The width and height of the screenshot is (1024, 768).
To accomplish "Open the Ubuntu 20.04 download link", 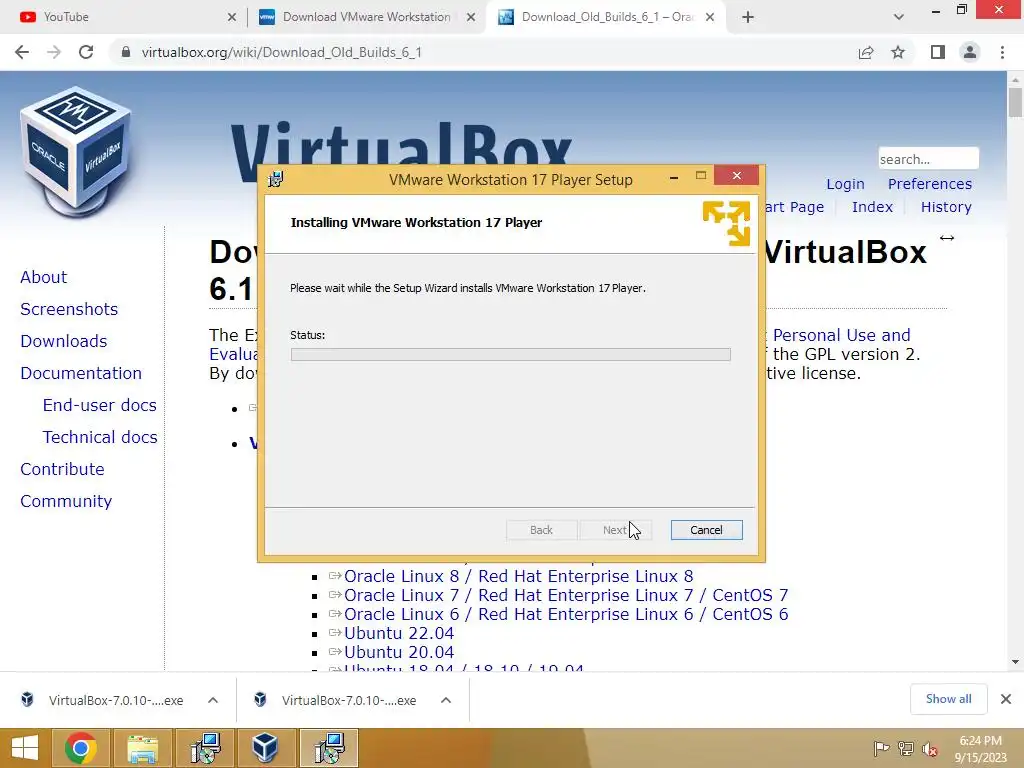I will point(398,652).
